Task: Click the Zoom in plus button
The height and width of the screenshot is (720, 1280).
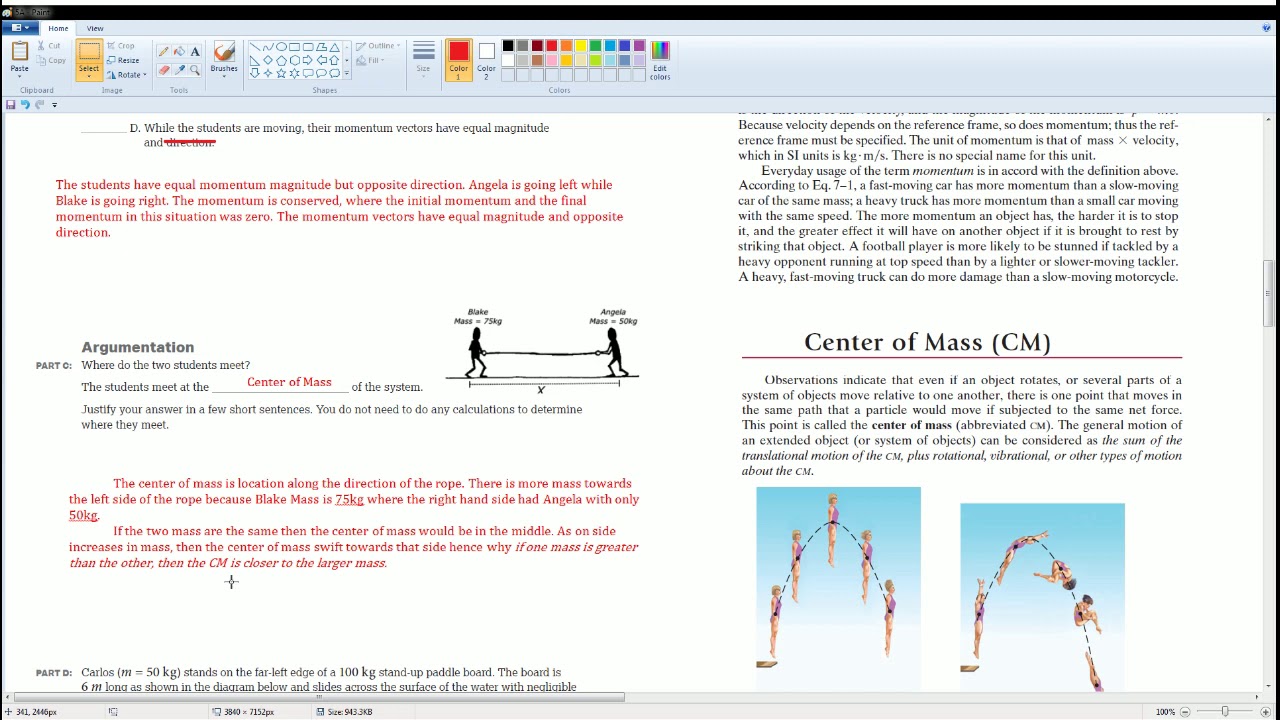Action: (1265, 712)
